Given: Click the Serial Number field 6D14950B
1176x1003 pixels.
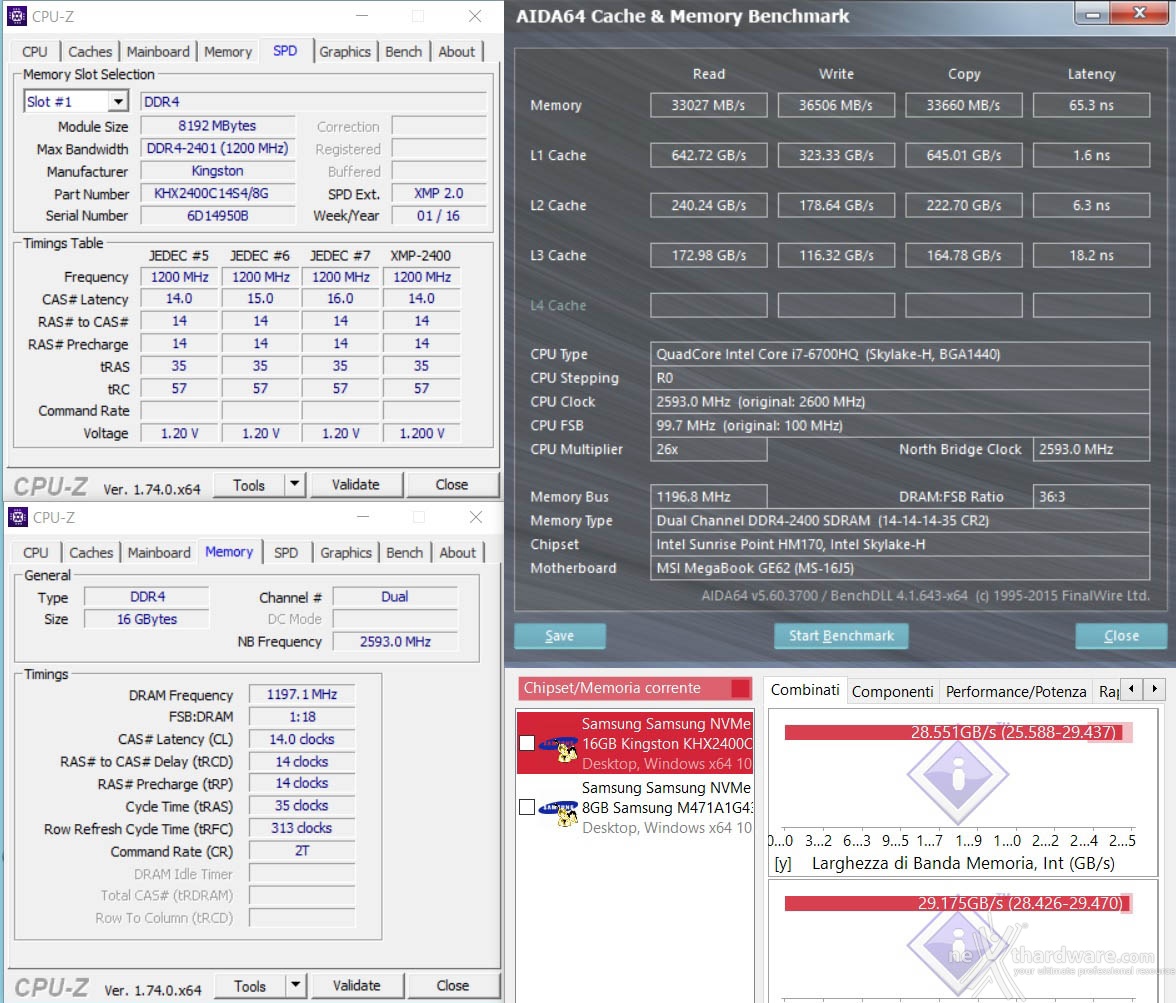Looking at the screenshot, I should tap(218, 215).
